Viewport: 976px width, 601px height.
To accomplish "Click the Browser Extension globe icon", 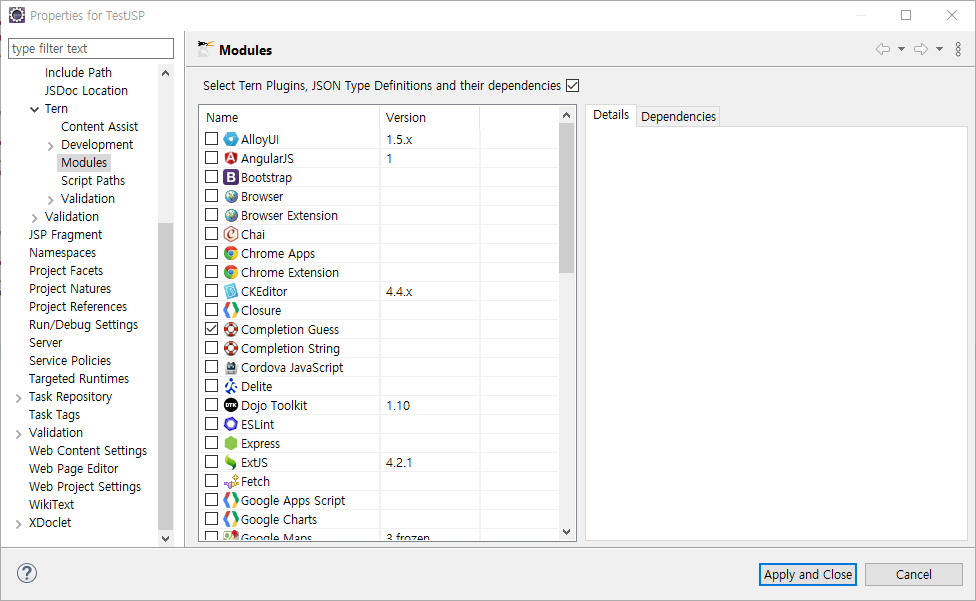I will click(231, 215).
